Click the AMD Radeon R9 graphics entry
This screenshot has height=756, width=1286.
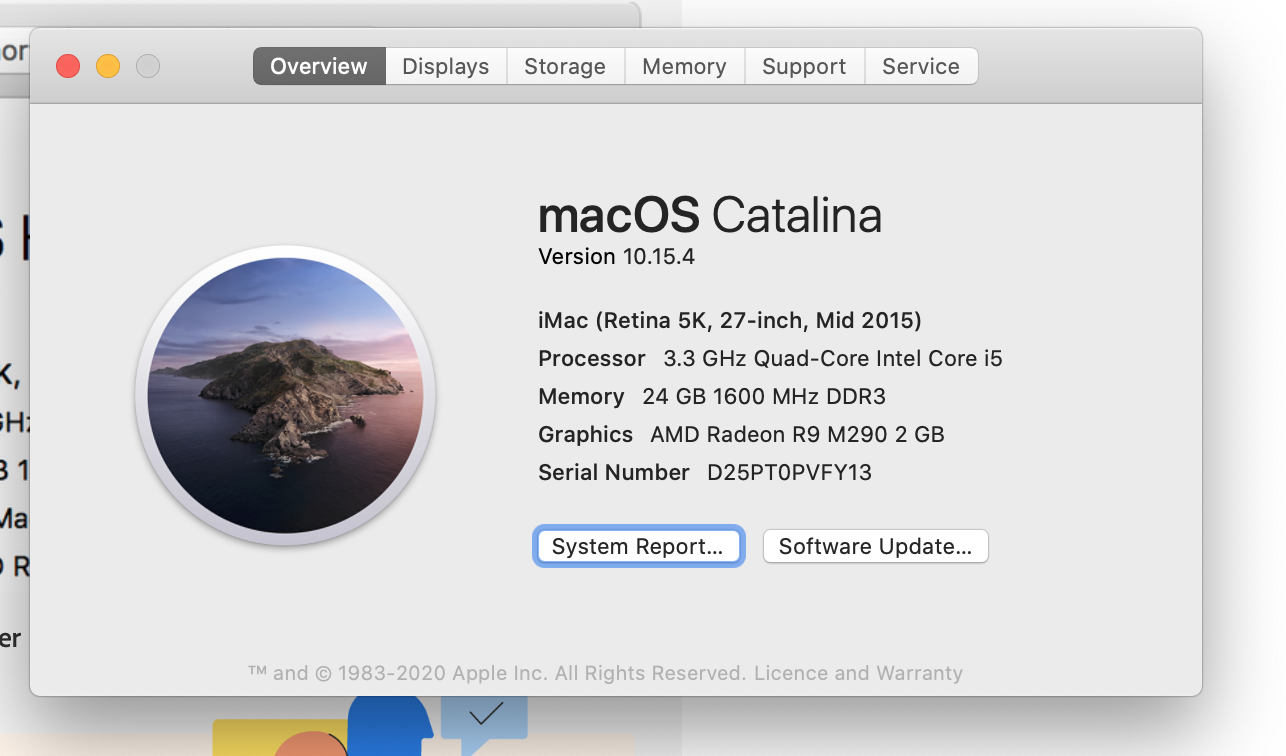point(797,434)
